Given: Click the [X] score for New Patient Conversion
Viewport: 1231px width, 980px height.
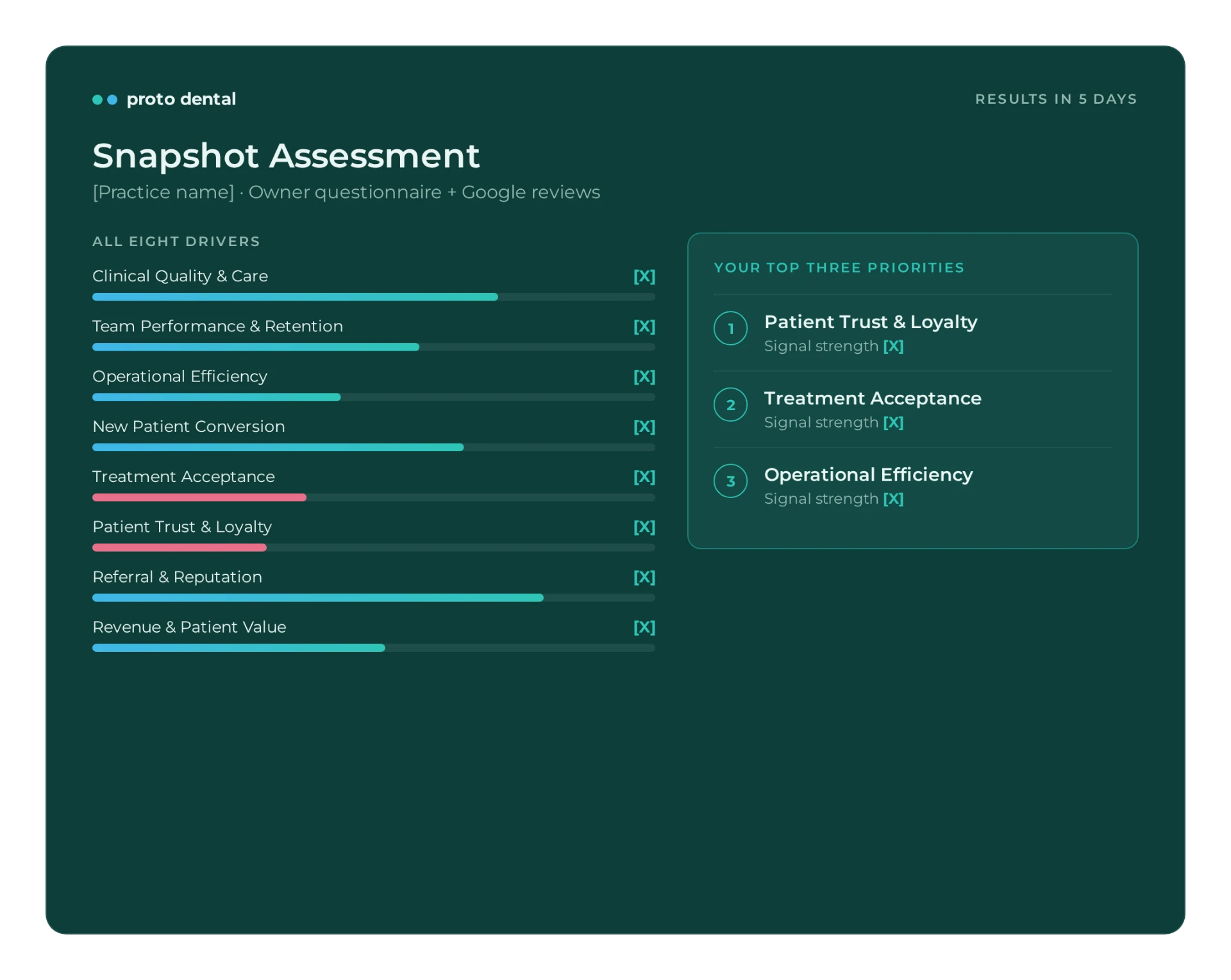Looking at the screenshot, I should coord(644,427).
